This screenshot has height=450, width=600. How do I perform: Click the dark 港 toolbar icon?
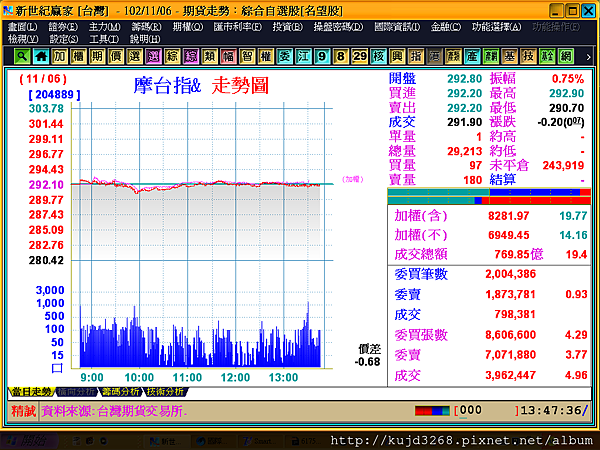[x=435, y=57]
